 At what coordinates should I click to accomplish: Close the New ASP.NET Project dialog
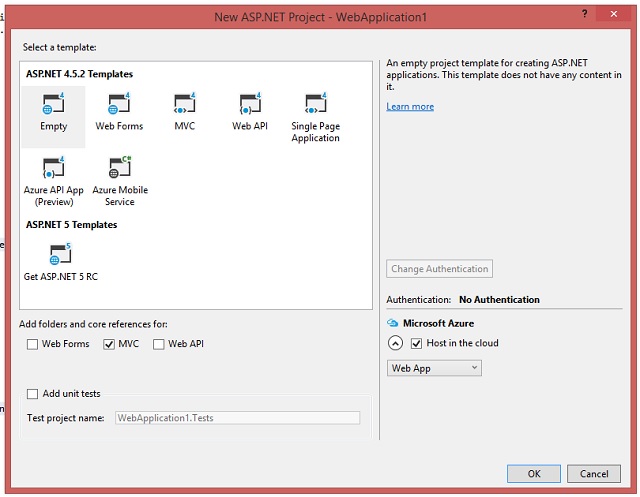point(613,14)
